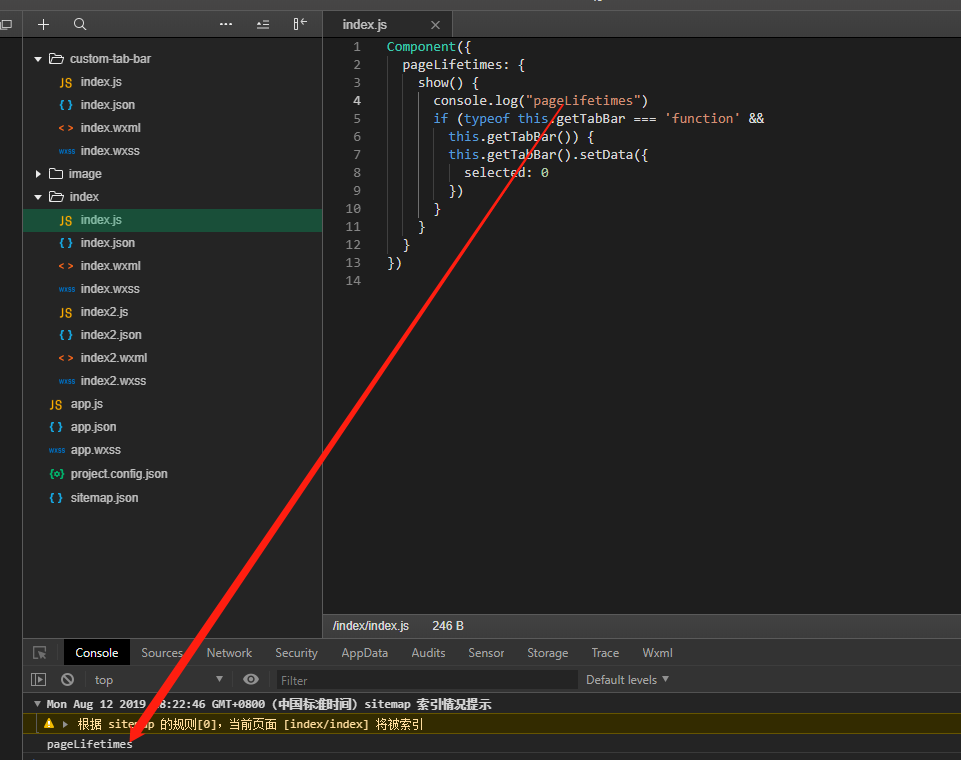Open index.js under custom-tab-bar
961x760 pixels.
point(101,82)
